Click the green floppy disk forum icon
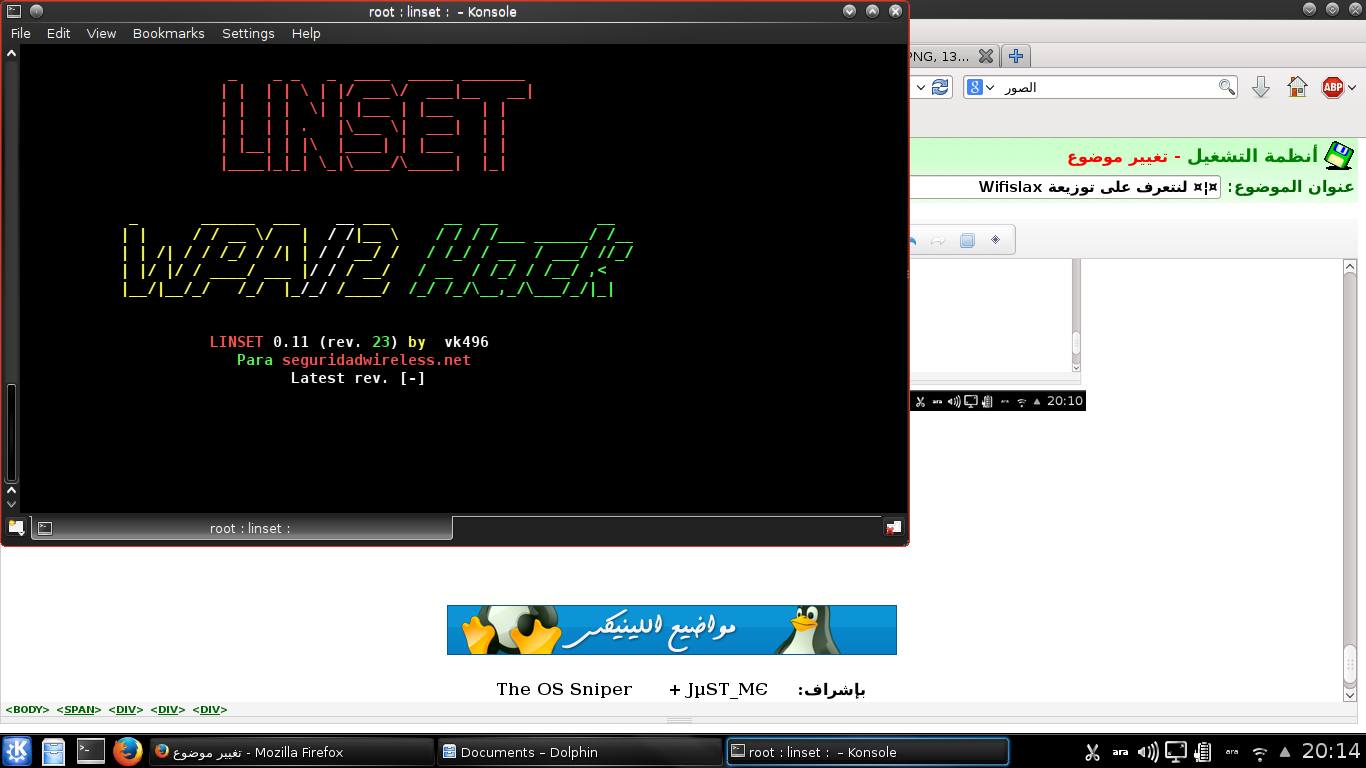1366x768 pixels. click(1339, 155)
